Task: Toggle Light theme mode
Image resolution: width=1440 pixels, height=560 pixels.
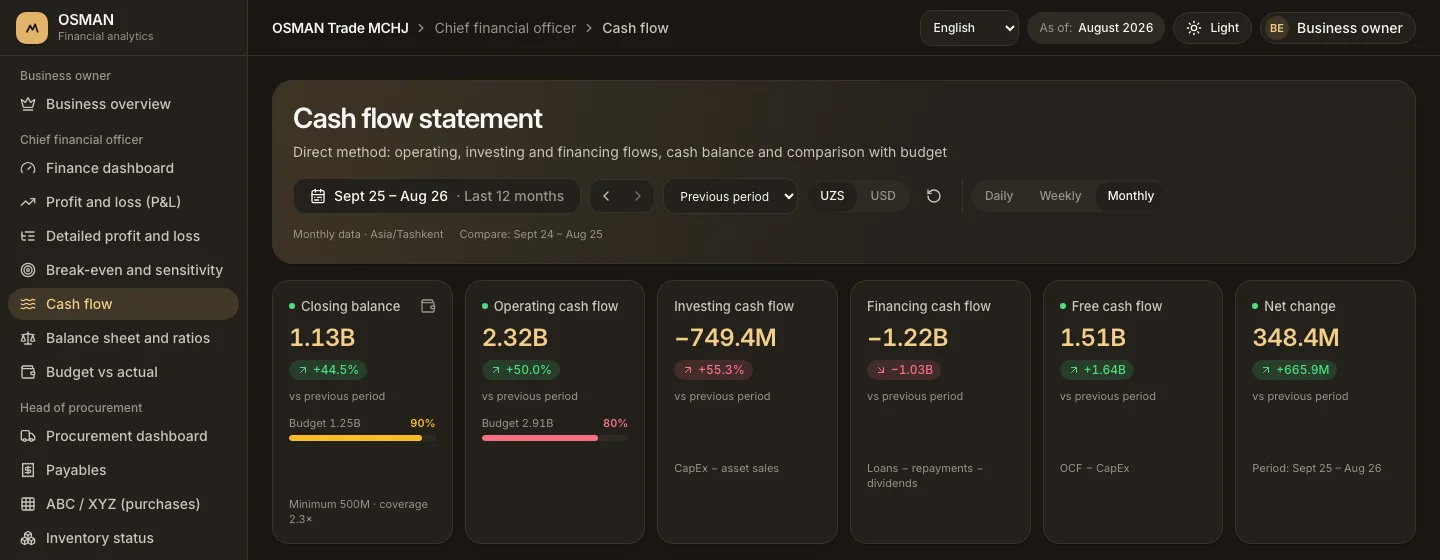Action: (1212, 28)
